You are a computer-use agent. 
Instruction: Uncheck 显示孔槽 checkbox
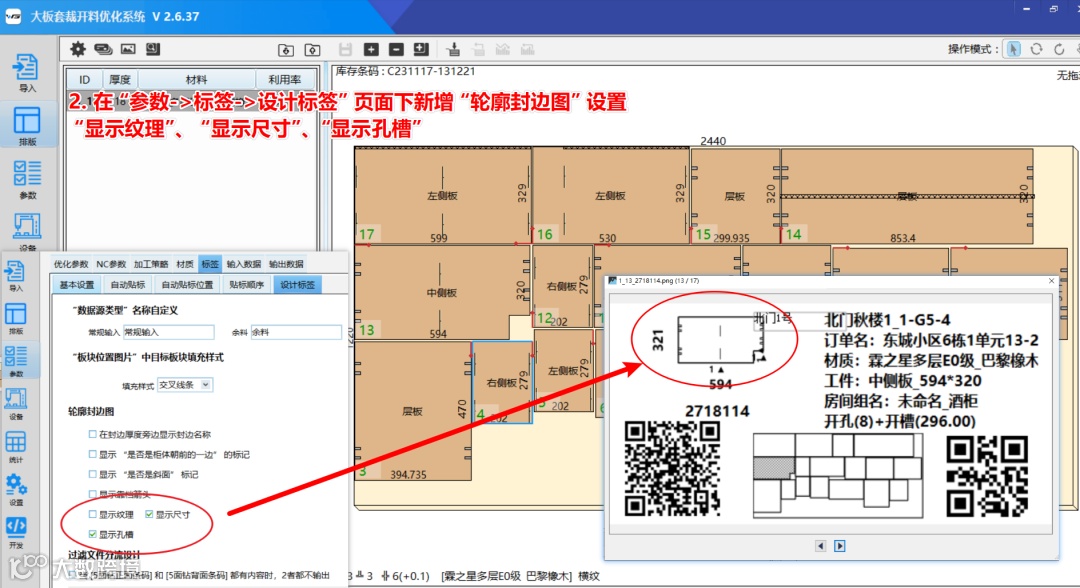click(x=92, y=534)
